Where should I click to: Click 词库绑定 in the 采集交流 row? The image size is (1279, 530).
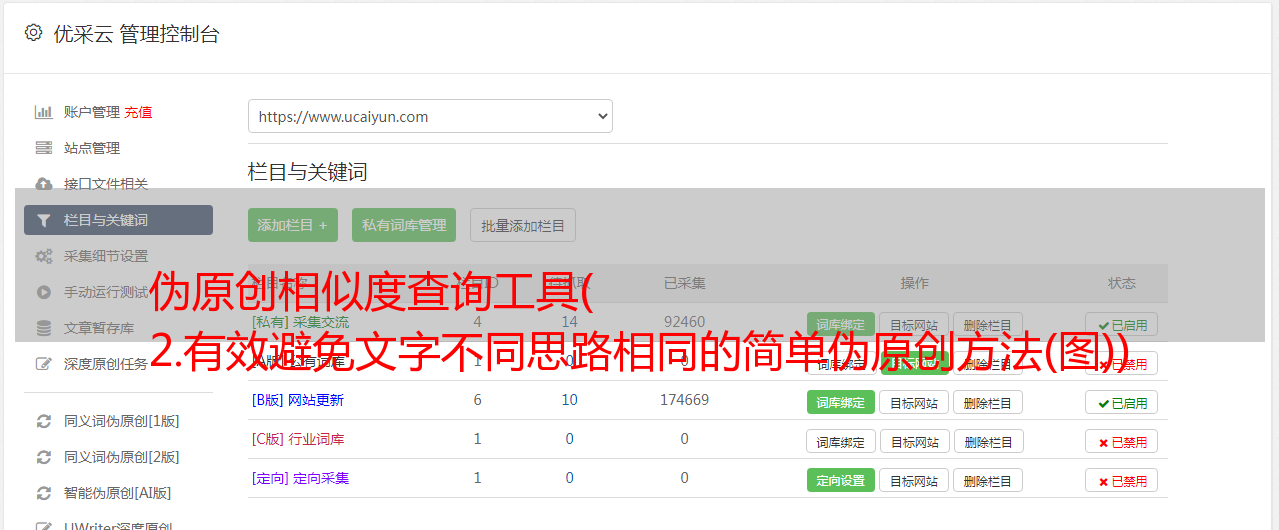pyautogui.click(x=841, y=324)
